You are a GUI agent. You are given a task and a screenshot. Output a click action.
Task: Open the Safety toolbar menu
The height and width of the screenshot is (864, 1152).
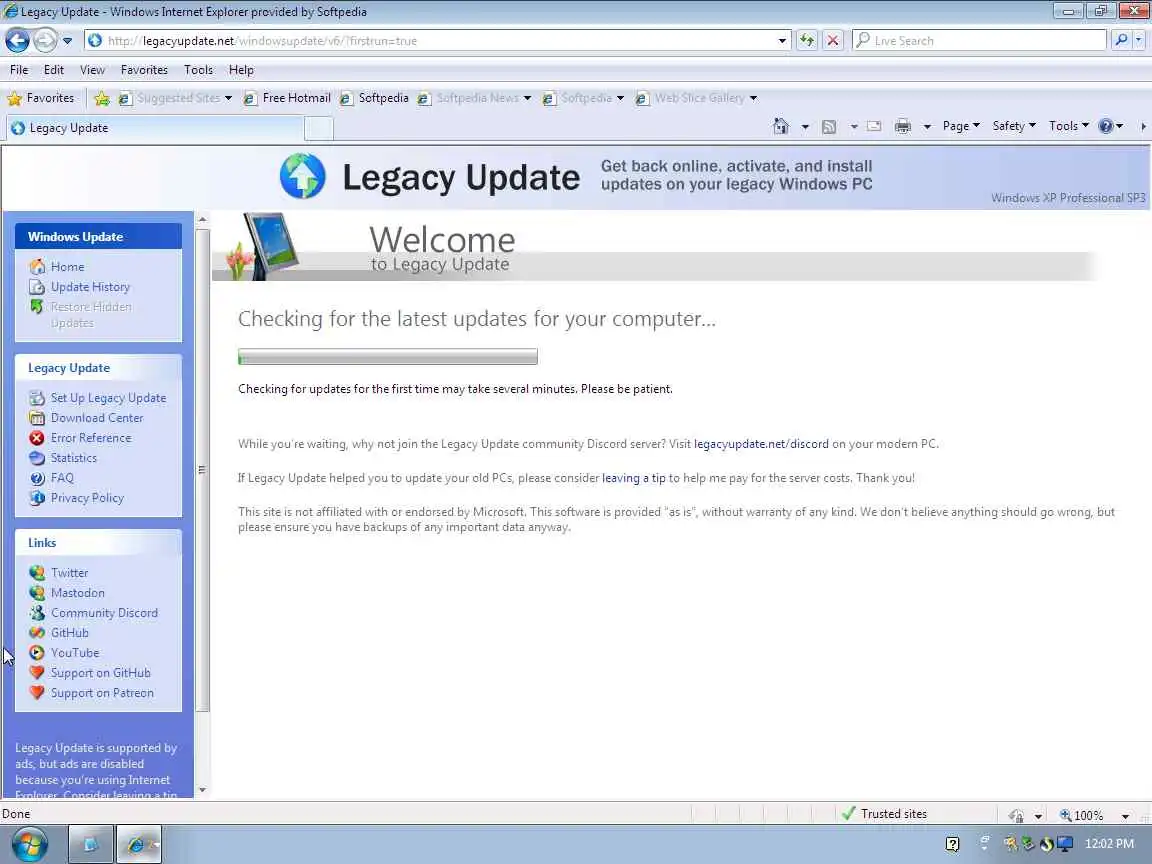pos(1014,126)
